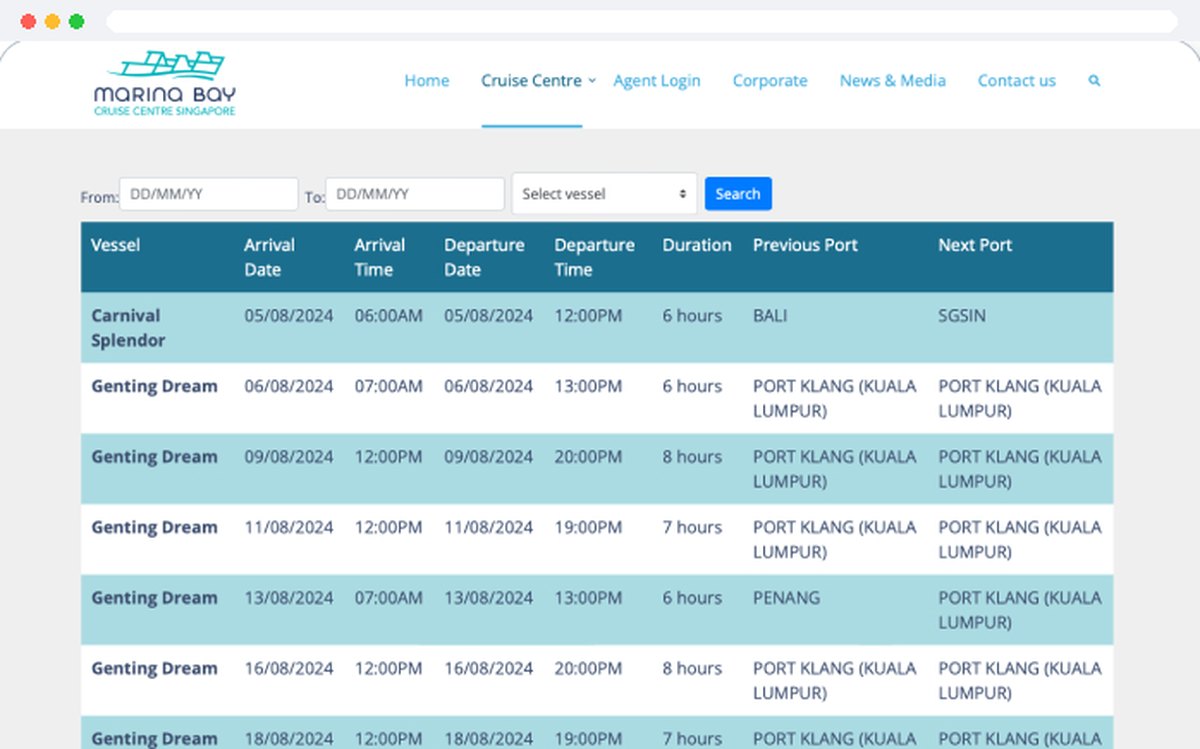Select Genting Dream in the 06/08/2024 row
The height and width of the screenshot is (749, 1200).
(154, 387)
